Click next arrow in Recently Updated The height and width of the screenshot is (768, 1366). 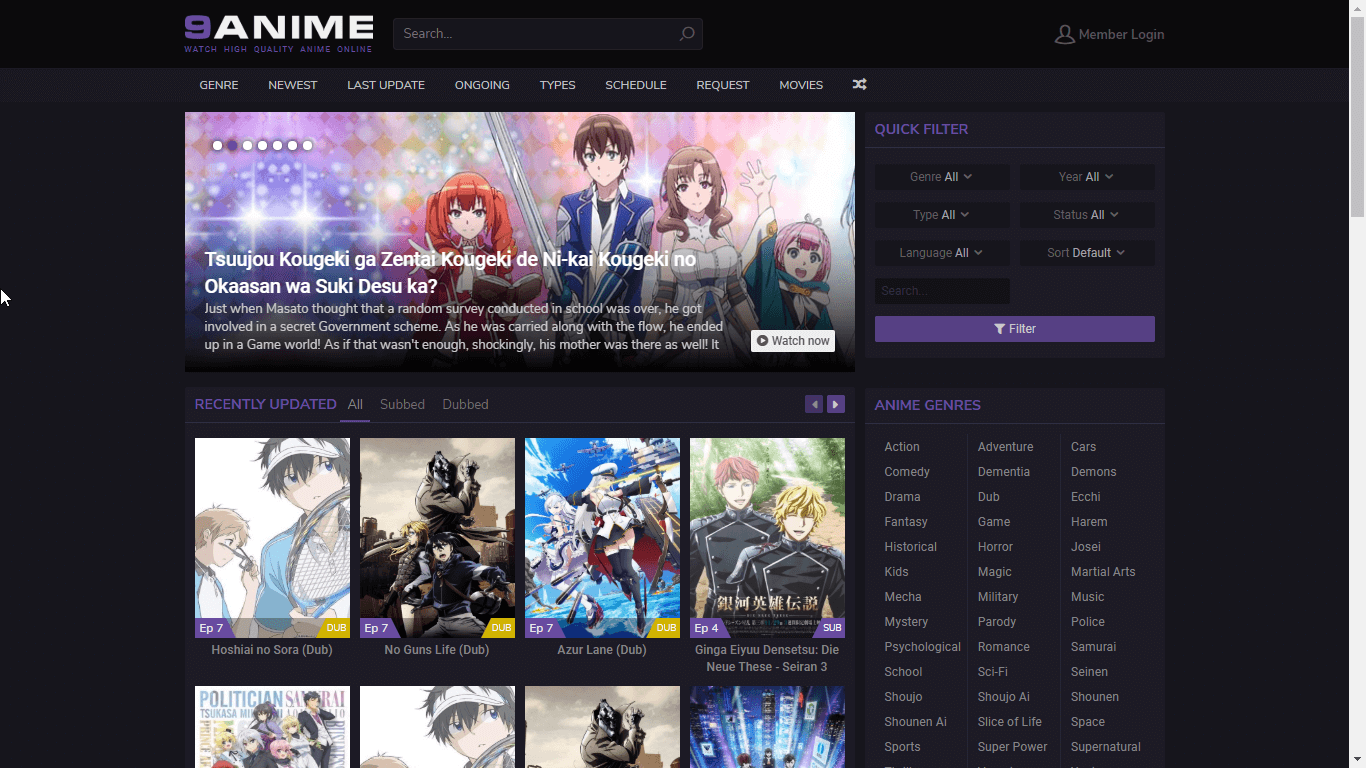click(836, 404)
